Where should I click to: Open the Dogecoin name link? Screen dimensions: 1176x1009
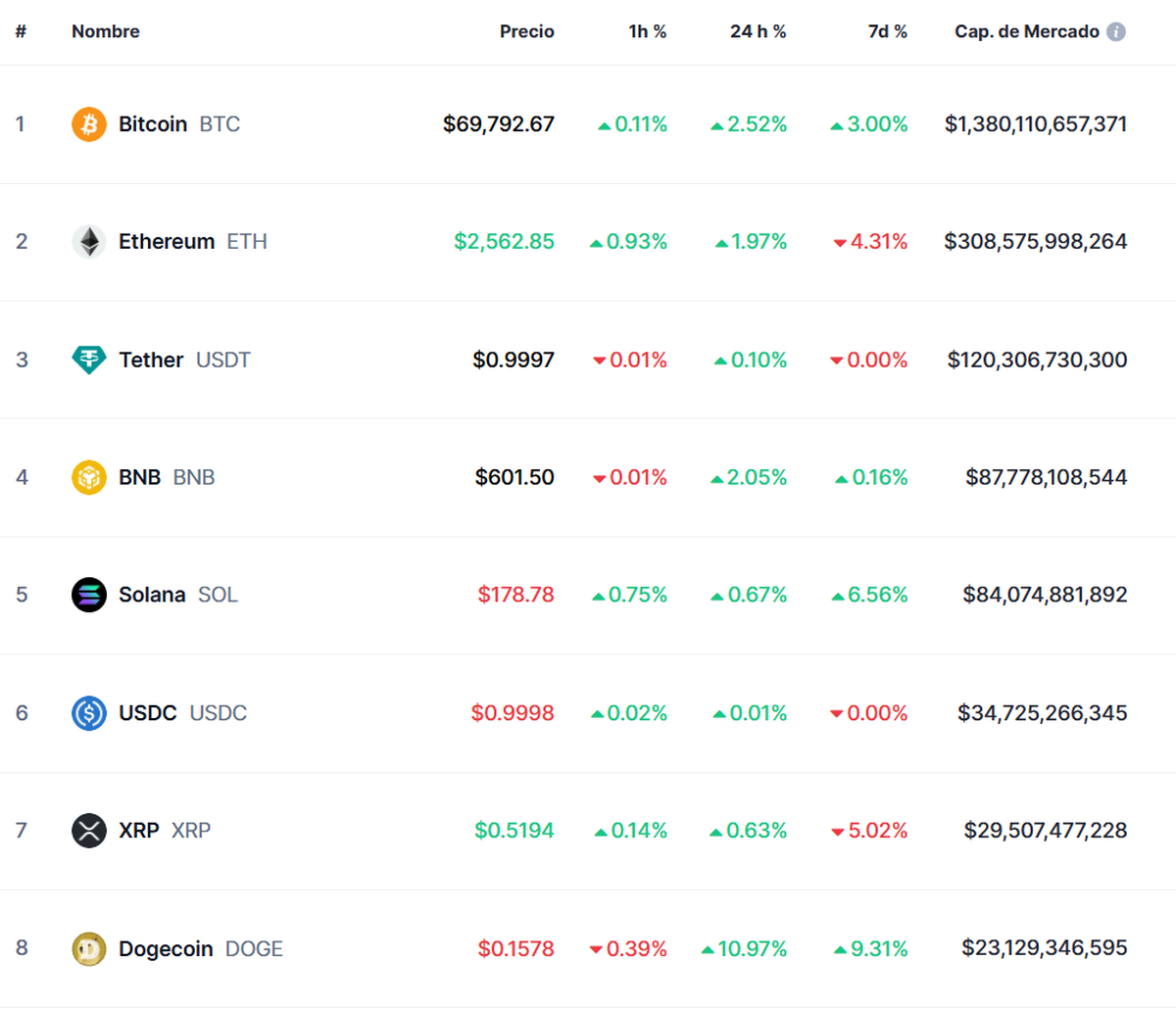click(166, 948)
